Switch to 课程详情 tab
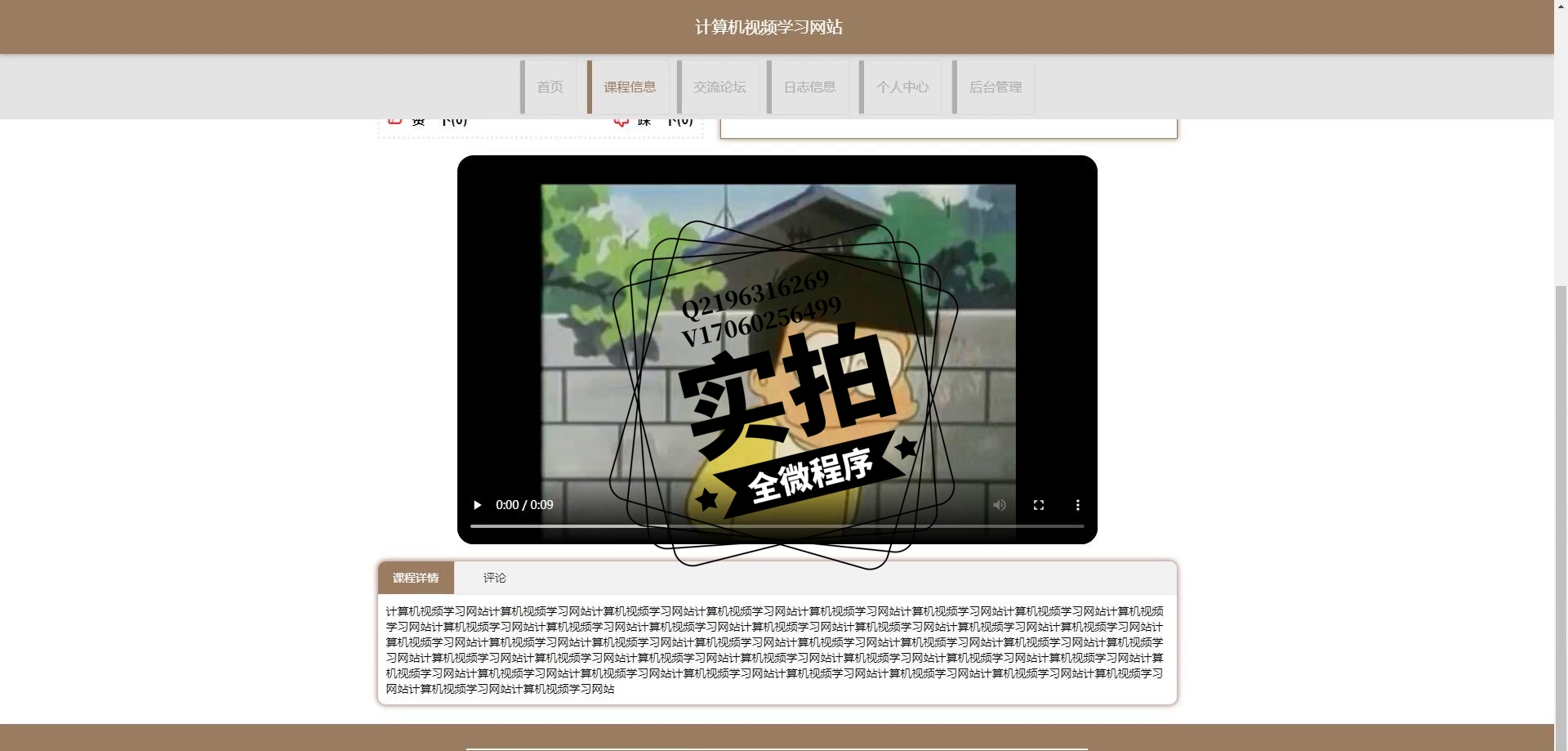Viewport: 1568px width, 751px height. [416, 578]
